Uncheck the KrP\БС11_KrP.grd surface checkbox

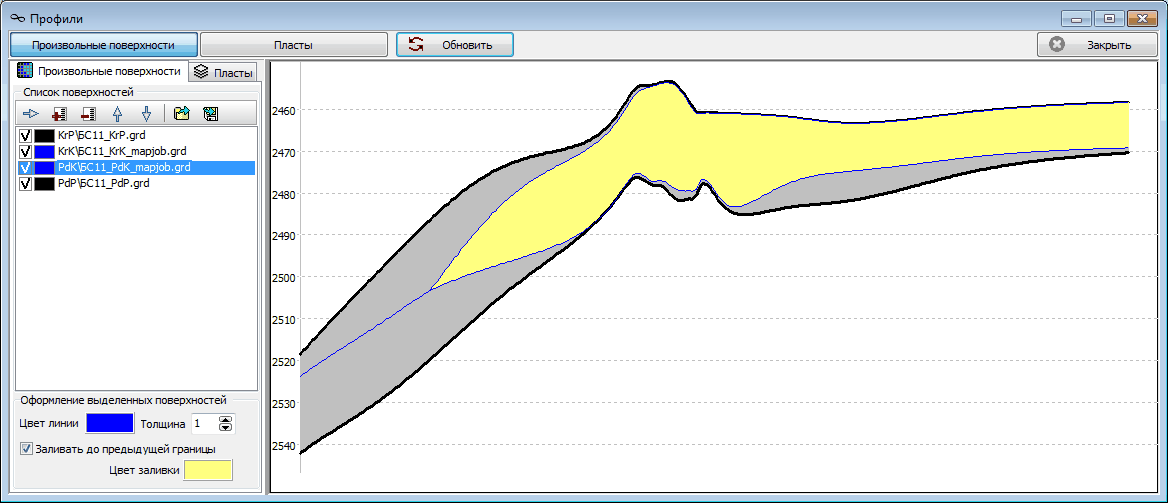[x=25, y=136]
